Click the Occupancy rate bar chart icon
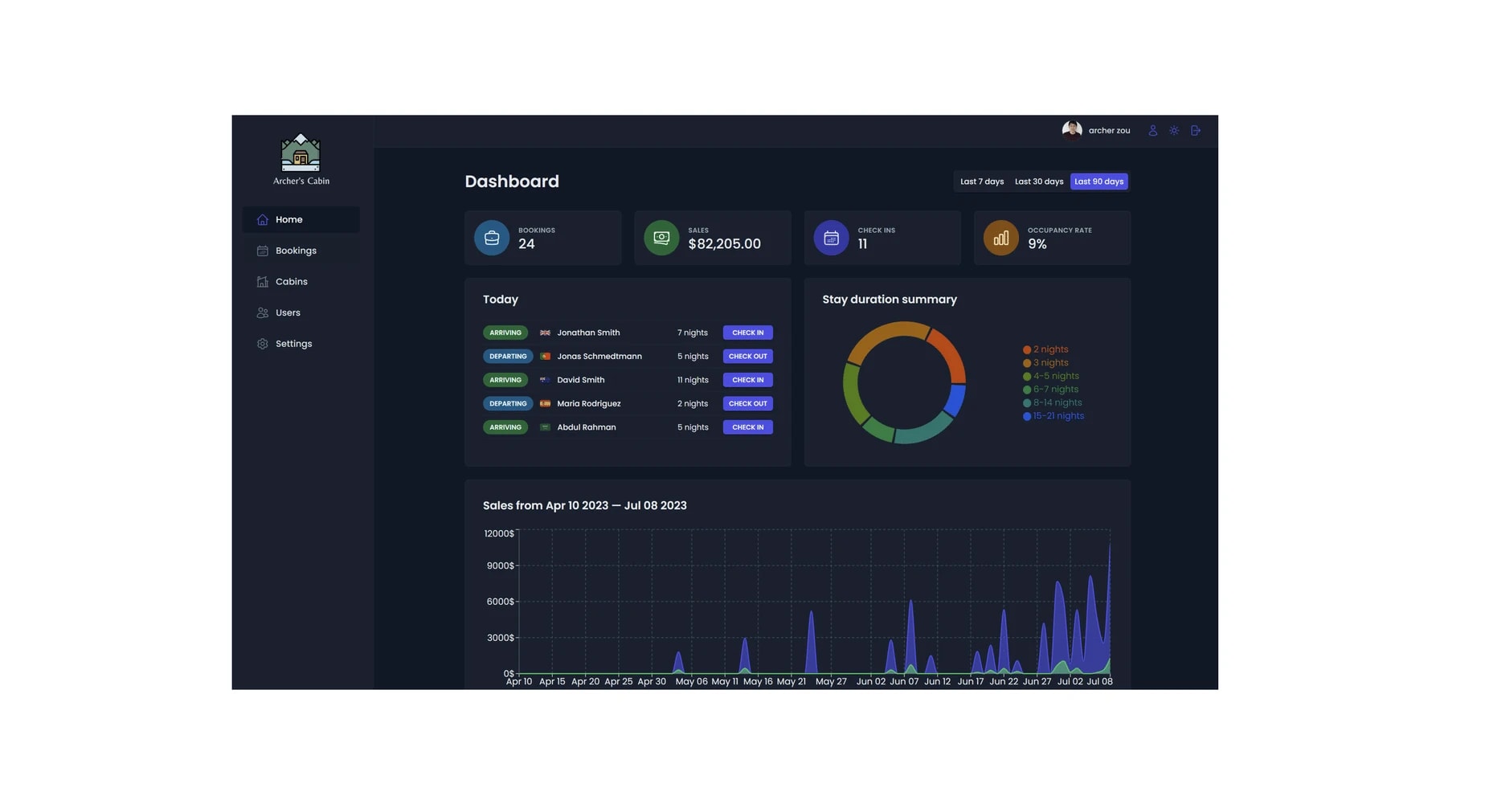The height and width of the screenshot is (812, 1485). pyautogui.click(x=1000, y=238)
